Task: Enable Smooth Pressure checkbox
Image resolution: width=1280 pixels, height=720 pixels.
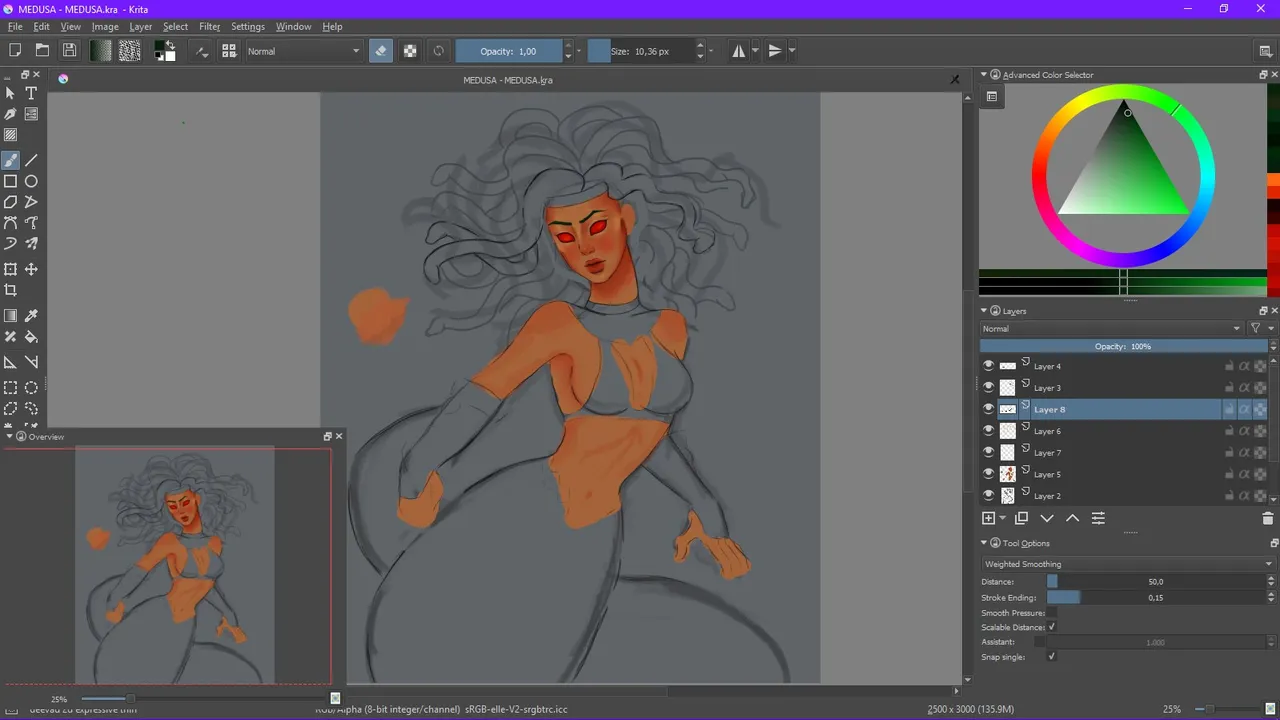Action: pyautogui.click(x=1052, y=612)
